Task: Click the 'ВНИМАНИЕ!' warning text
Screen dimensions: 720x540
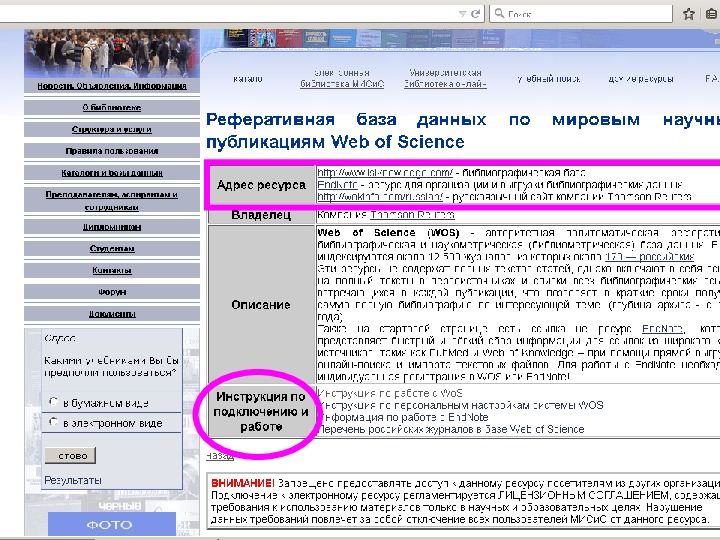Action: click(242, 483)
